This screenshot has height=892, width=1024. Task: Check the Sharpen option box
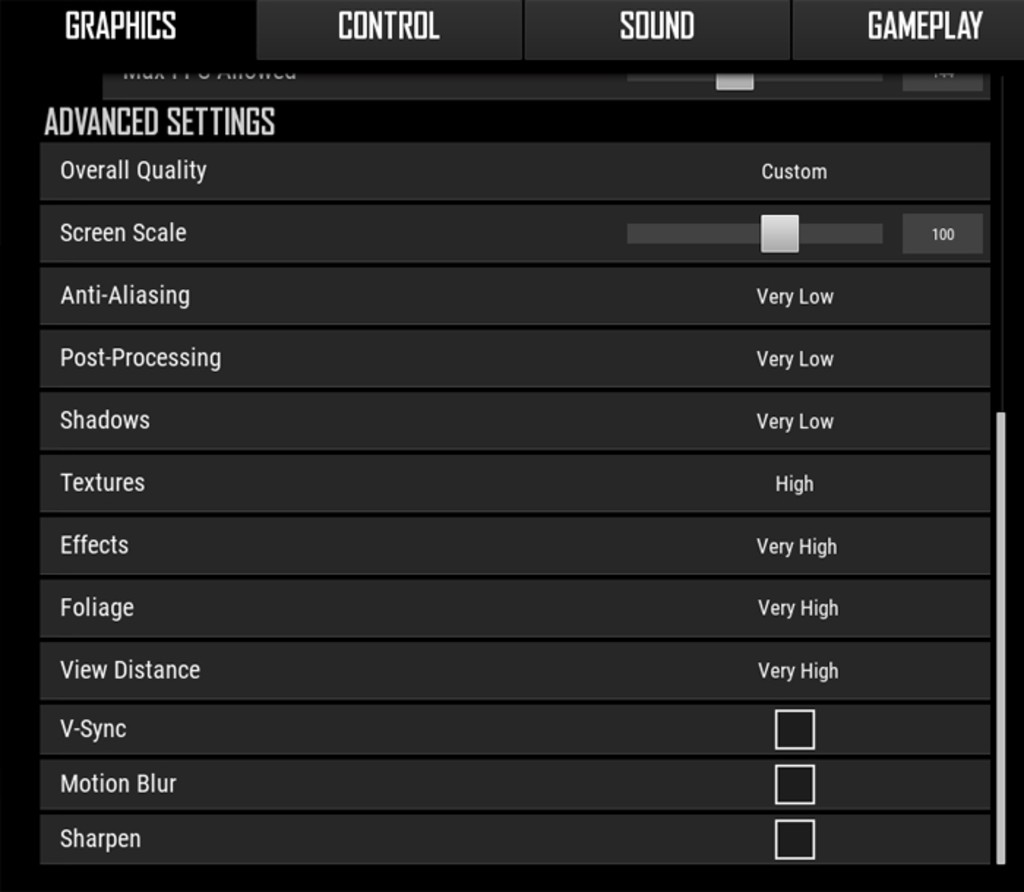795,839
